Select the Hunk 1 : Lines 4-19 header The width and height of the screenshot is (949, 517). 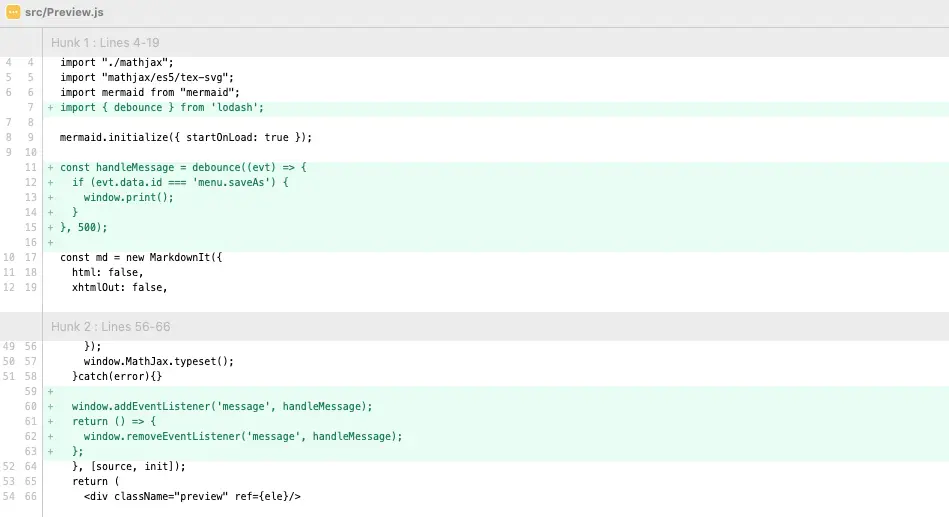click(x=107, y=43)
